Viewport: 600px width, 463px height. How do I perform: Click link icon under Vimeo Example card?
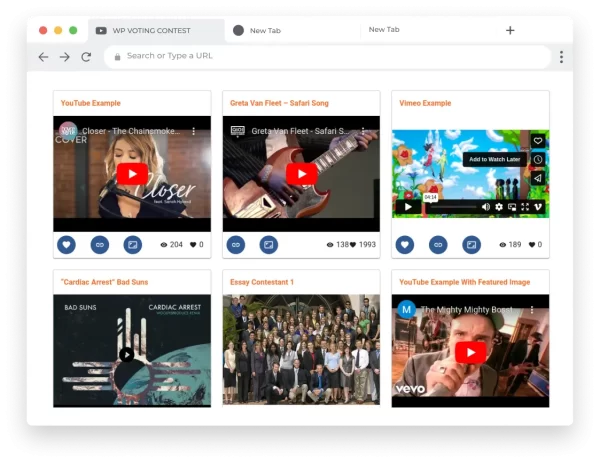click(438, 245)
